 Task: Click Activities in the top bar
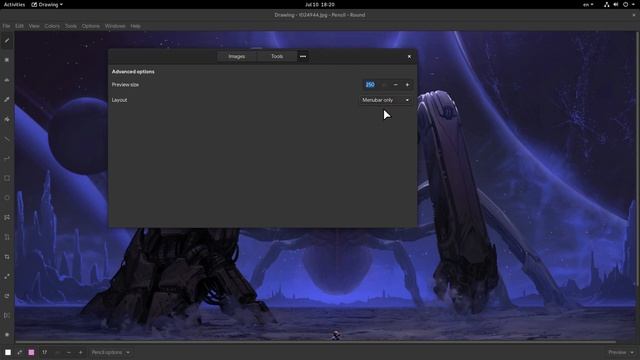(x=14, y=4)
